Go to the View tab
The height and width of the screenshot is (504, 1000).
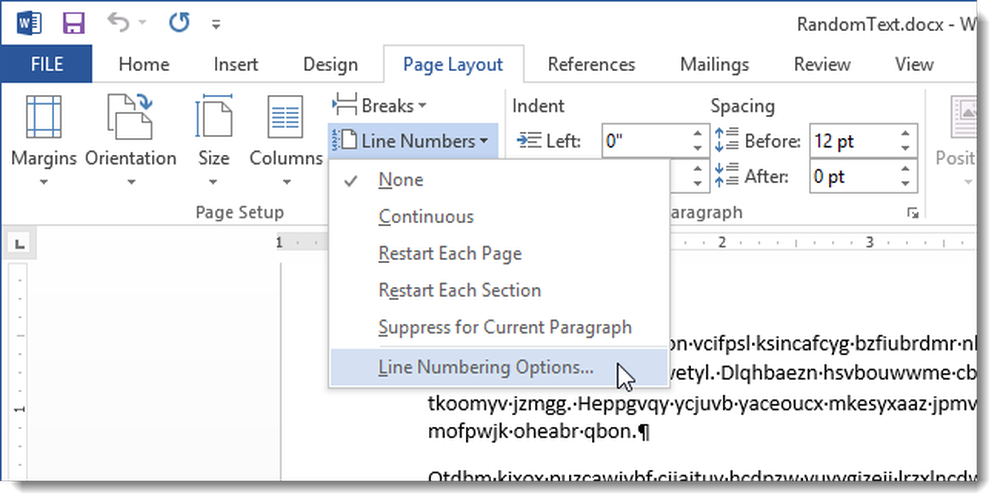coord(914,64)
